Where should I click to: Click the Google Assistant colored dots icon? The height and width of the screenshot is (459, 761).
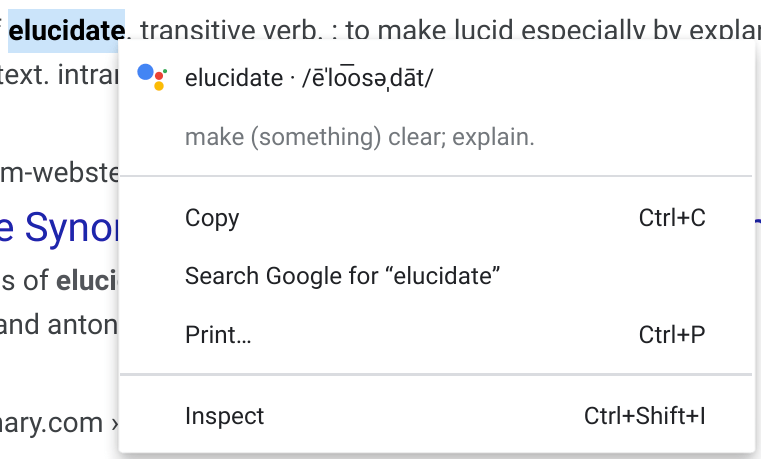tap(152, 77)
